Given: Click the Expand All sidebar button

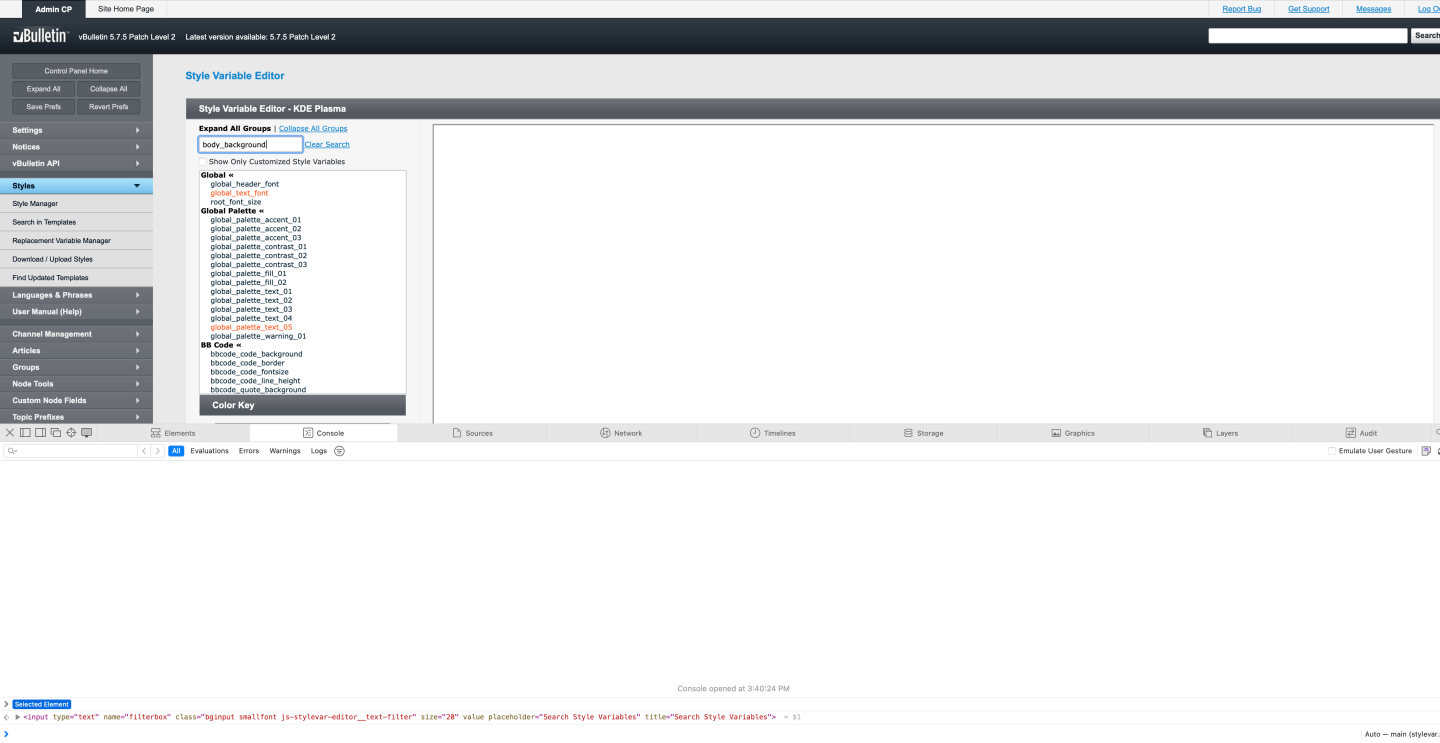Looking at the screenshot, I should coord(43,89).
